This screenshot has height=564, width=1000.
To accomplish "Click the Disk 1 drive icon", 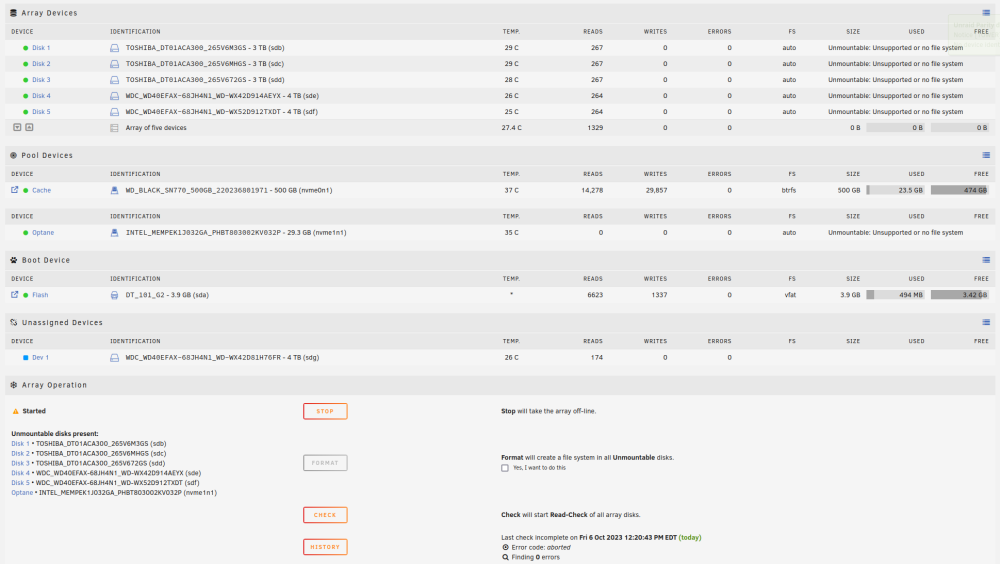I will coord(114,48).
